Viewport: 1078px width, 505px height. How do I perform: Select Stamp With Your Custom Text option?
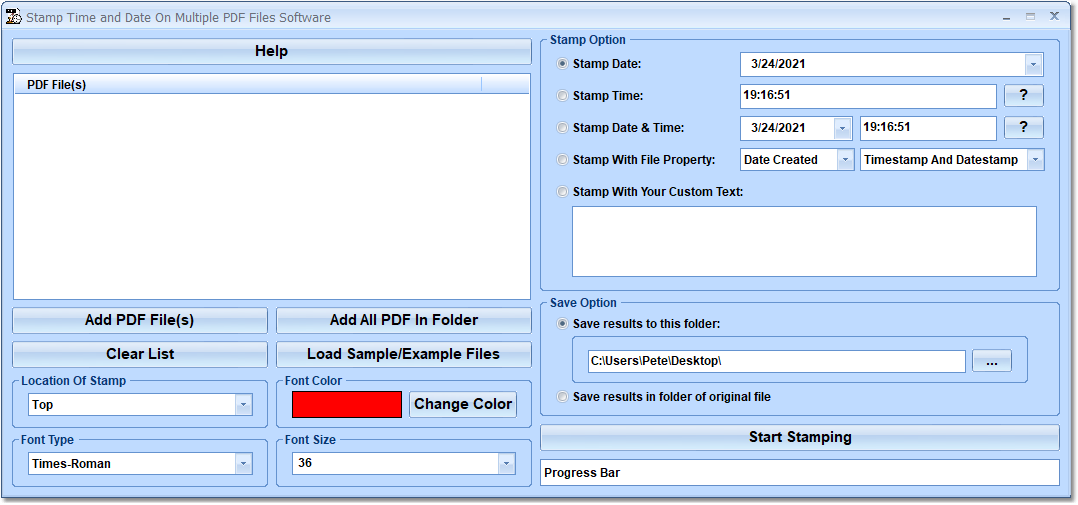(563, 192)
